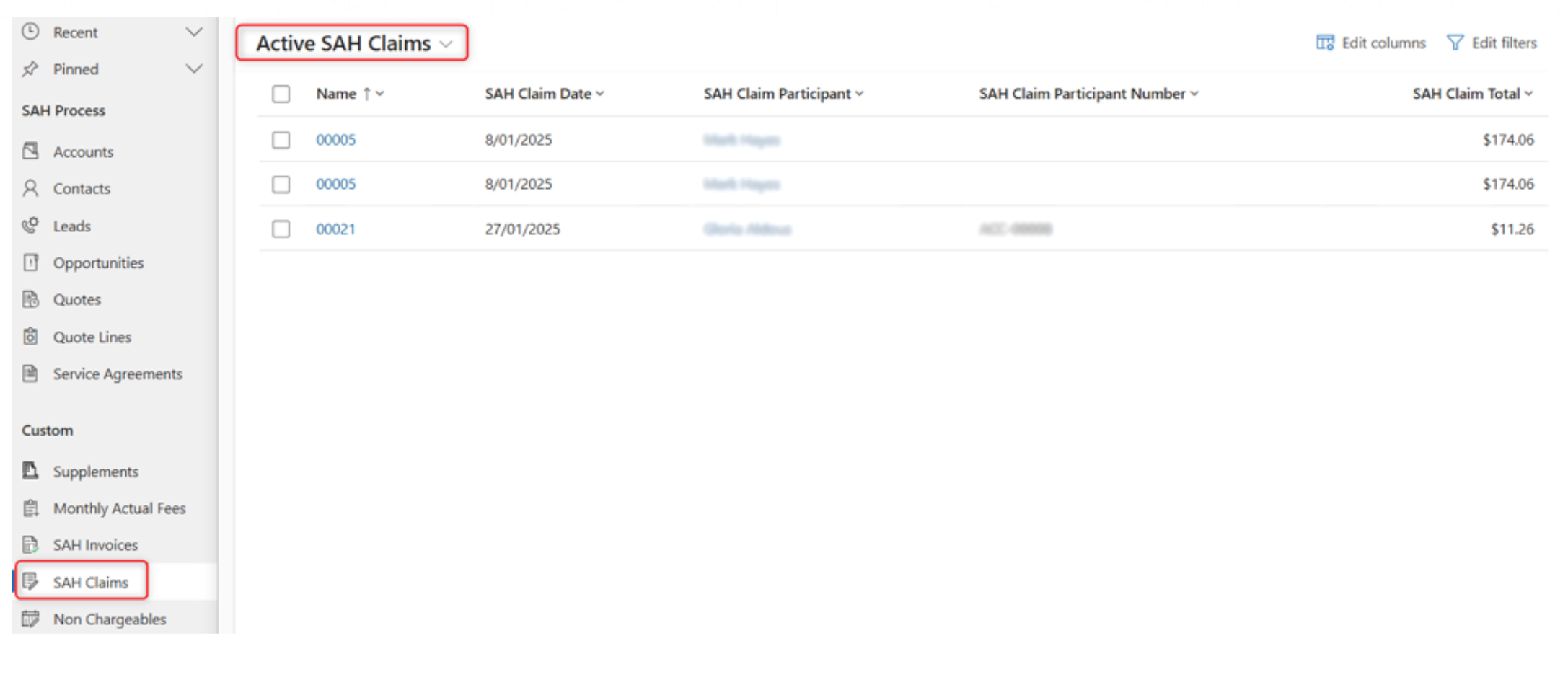Expand the Recent section chevron
This screenshot has width=1568, height=685.
[x=193, y=32]
